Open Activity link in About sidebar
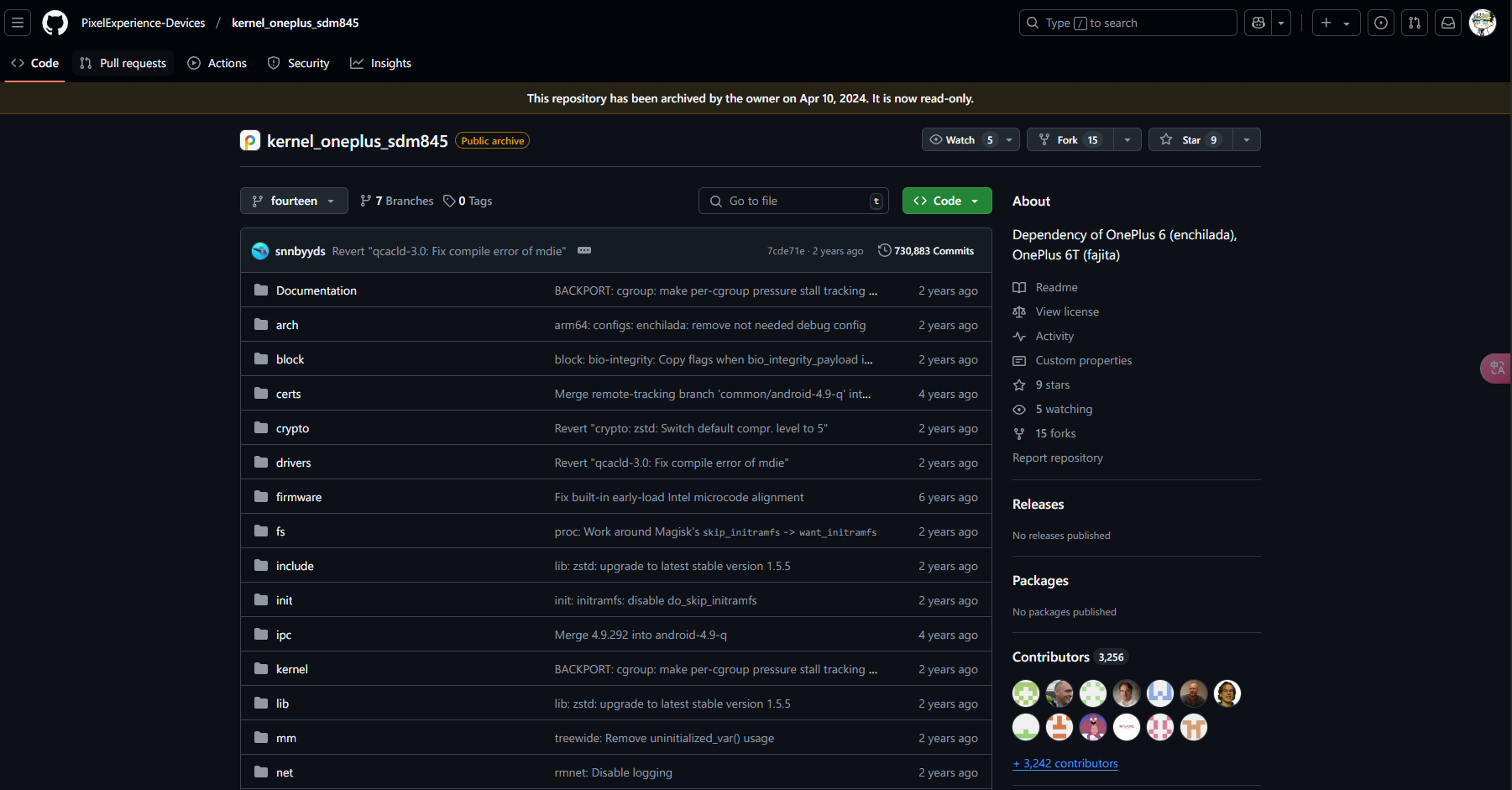The height and width of the screenshot is (790, 1512). [x=1044, y=336]
